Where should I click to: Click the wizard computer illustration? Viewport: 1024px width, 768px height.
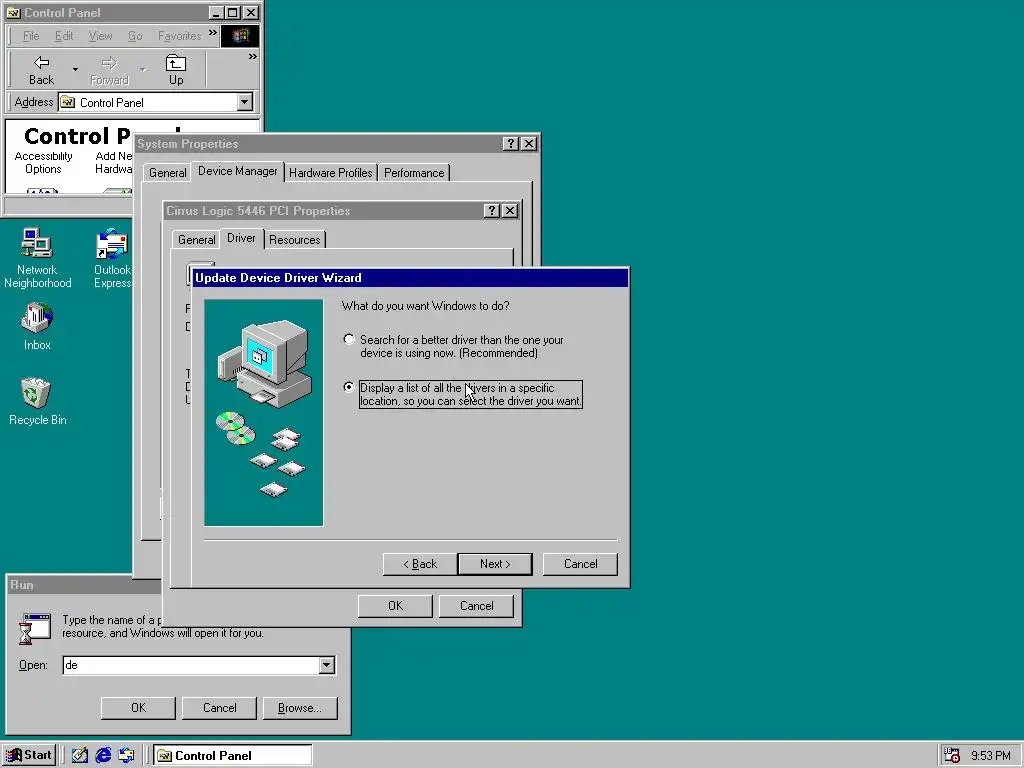(263, 413)
